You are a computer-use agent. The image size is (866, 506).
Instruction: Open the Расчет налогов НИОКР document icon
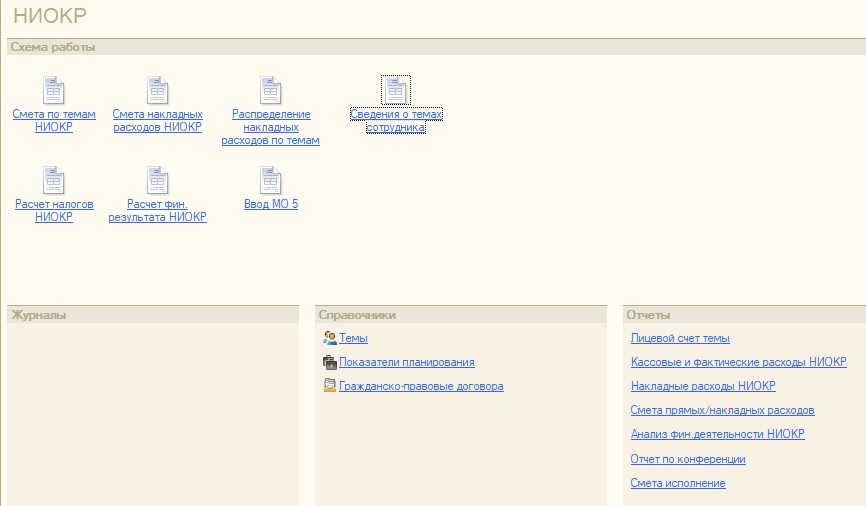pos(54,180)
